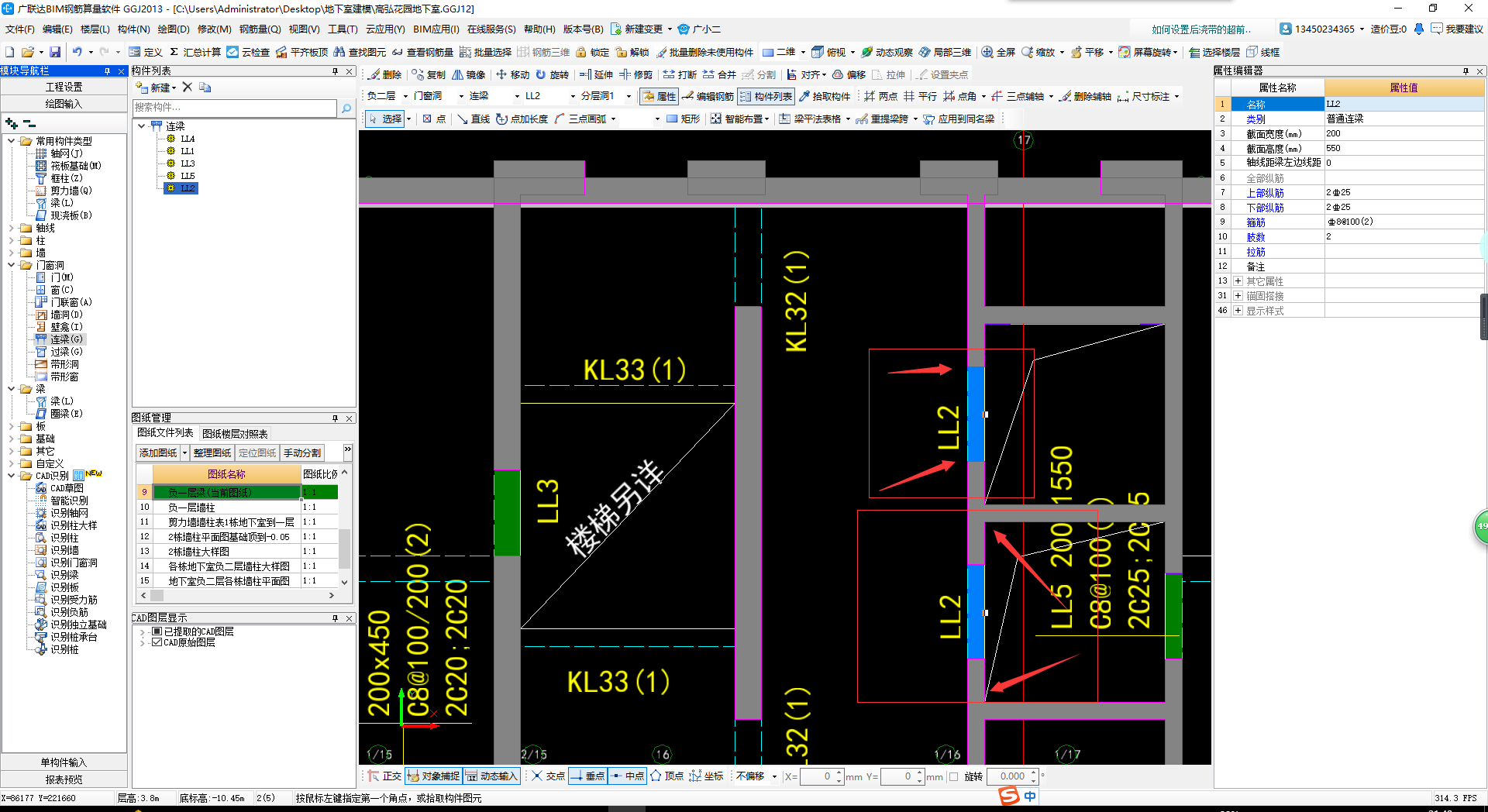Click the 工程设置 button
The width and height of the screenshot is (1488, 812).
click(64, 87)
